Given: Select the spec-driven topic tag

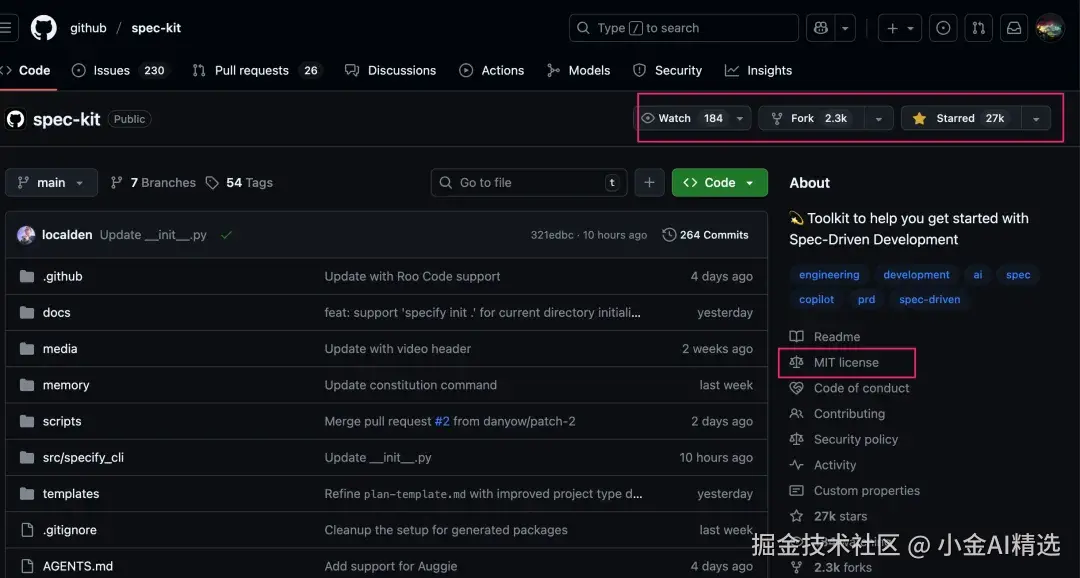Looking at the screenshot, I should (x=929, y=300).
